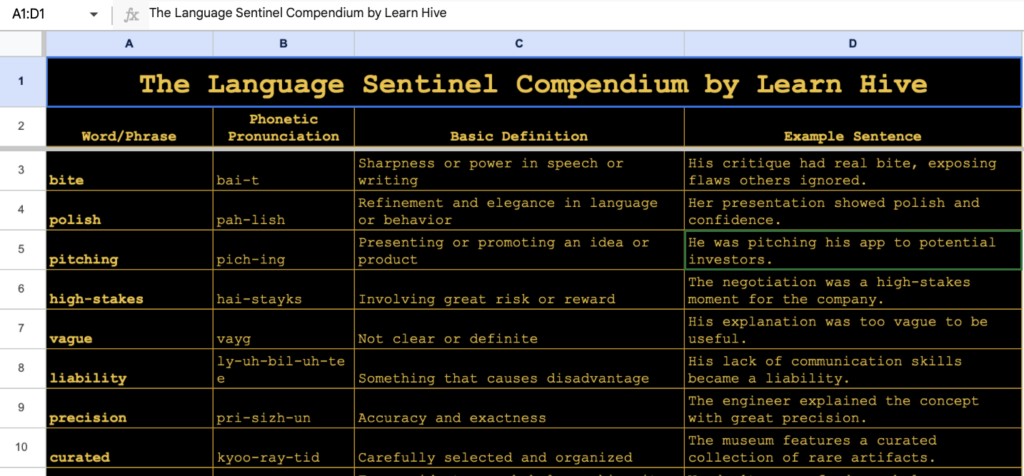
Task: Select cell The negotiation was a high-stakes moment
Action: pyautogui.click(x=853, y=289)
